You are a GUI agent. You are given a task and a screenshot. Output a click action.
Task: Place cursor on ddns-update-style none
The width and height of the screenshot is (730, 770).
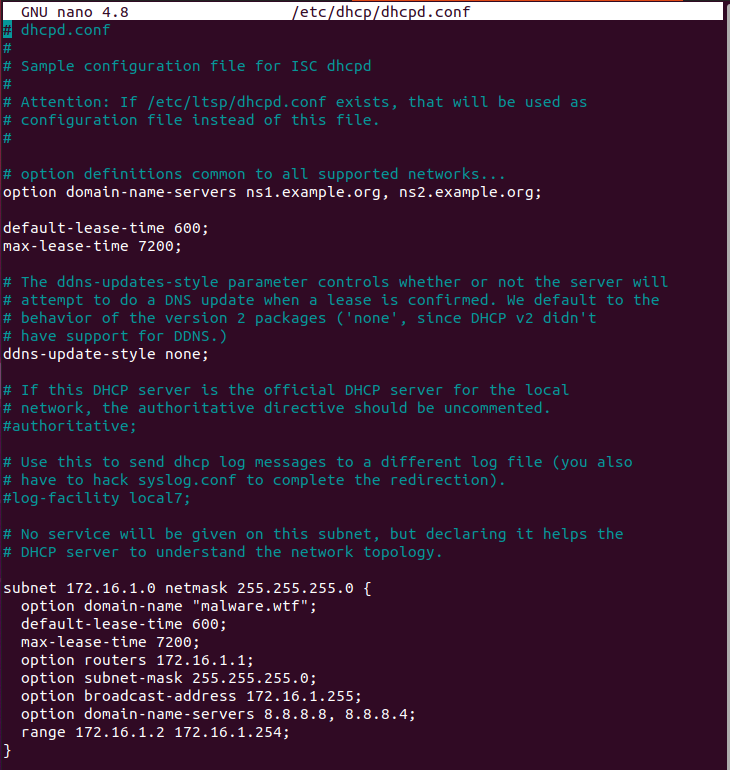tap(106, 354)
